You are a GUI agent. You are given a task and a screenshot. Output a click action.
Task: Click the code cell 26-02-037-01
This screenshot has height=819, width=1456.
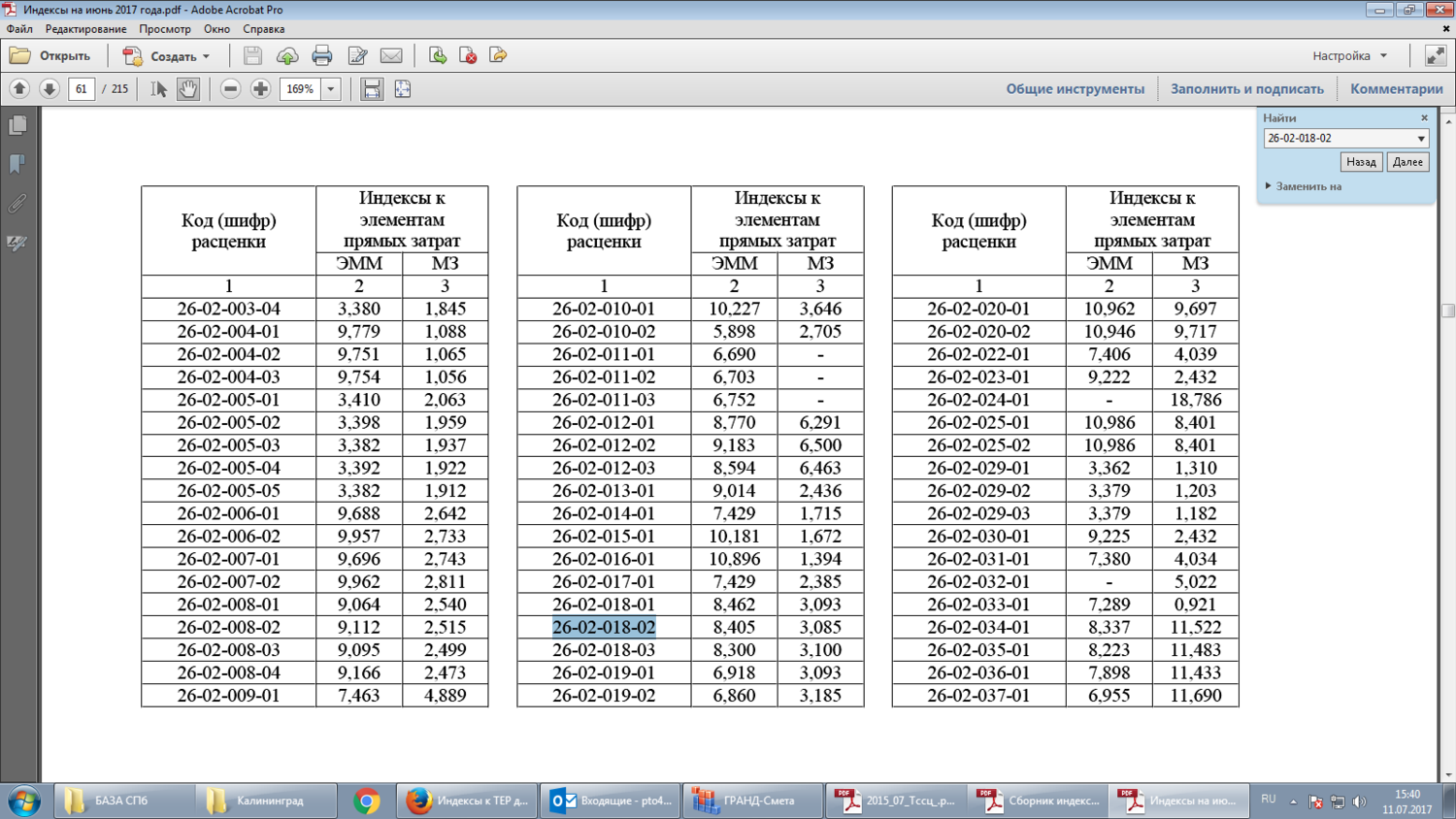978,695
